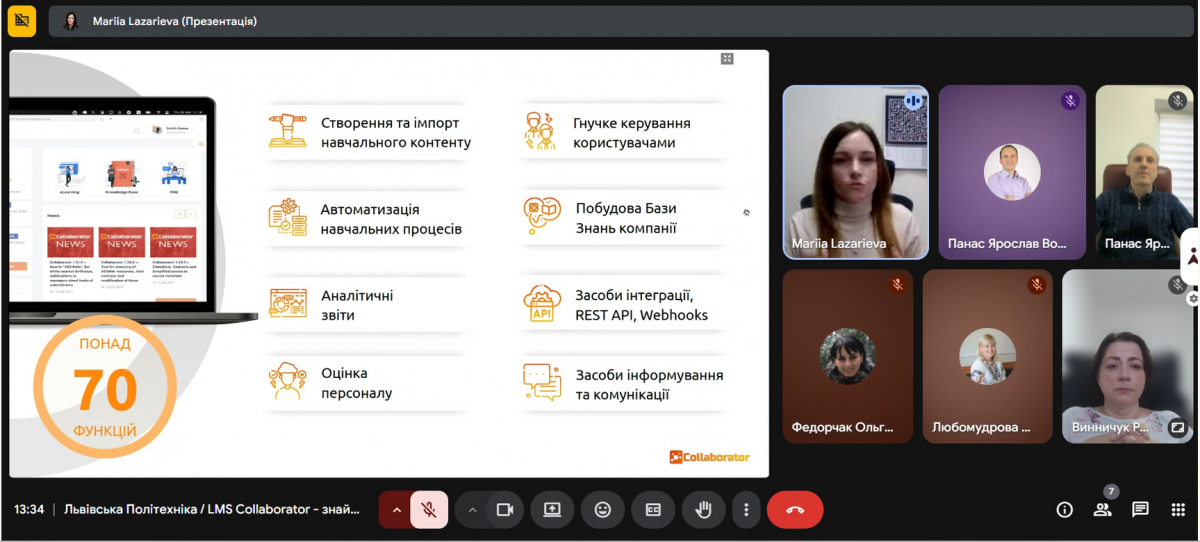This screenshot has width=1200, height=542.
Task: Click speaking indicator on Mariia Lazarieva tile
Action: click(x=912, y=101)
